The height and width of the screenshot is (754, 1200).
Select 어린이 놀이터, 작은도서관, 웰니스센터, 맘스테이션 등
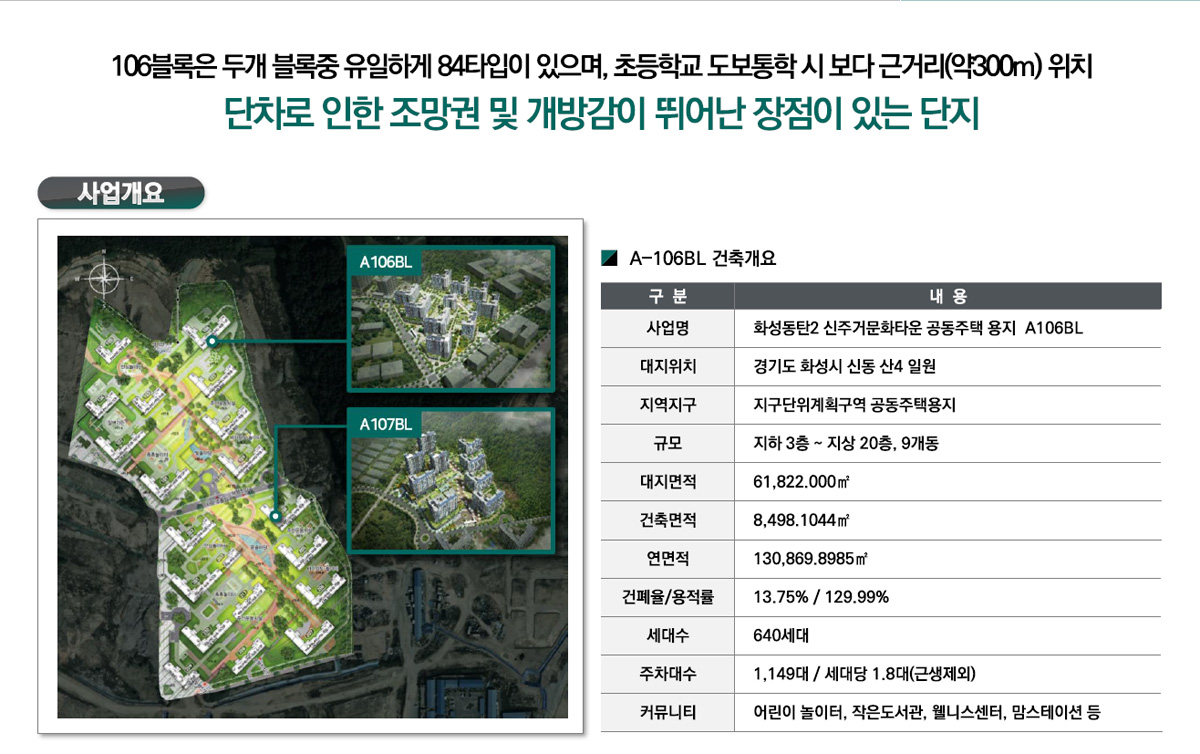click(x=926, y=713)
